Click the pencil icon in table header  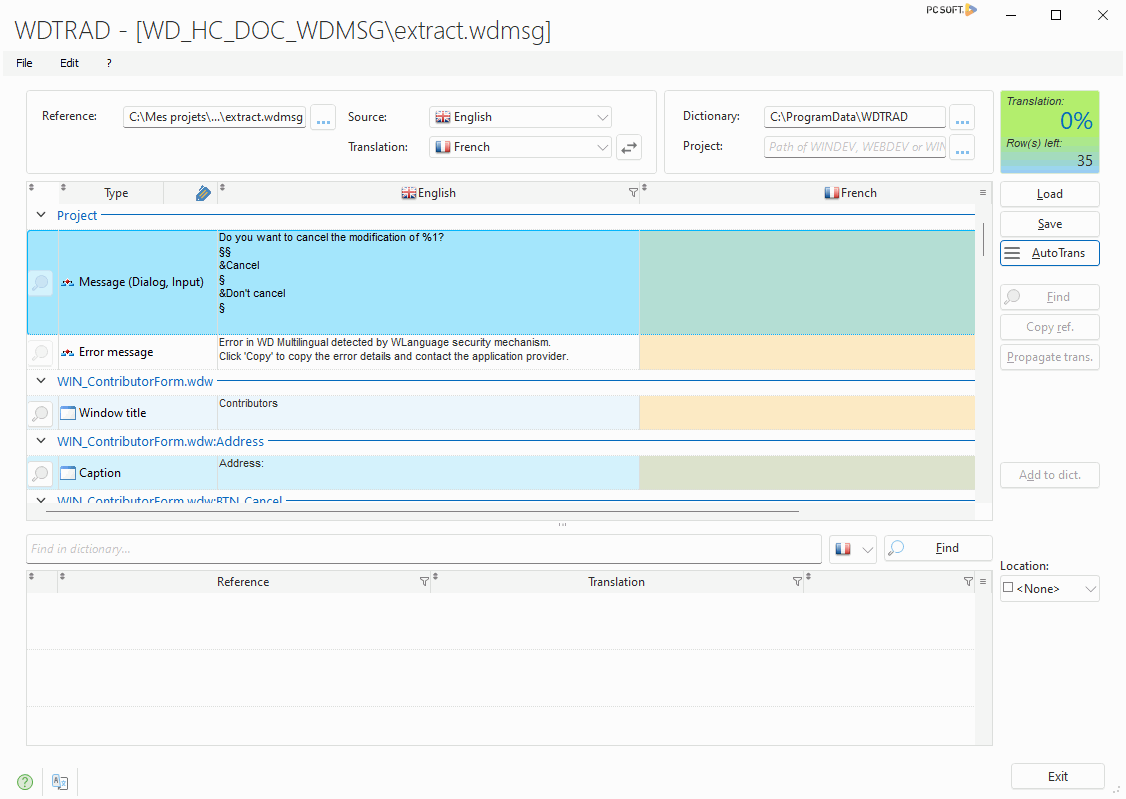pos(203,193)
